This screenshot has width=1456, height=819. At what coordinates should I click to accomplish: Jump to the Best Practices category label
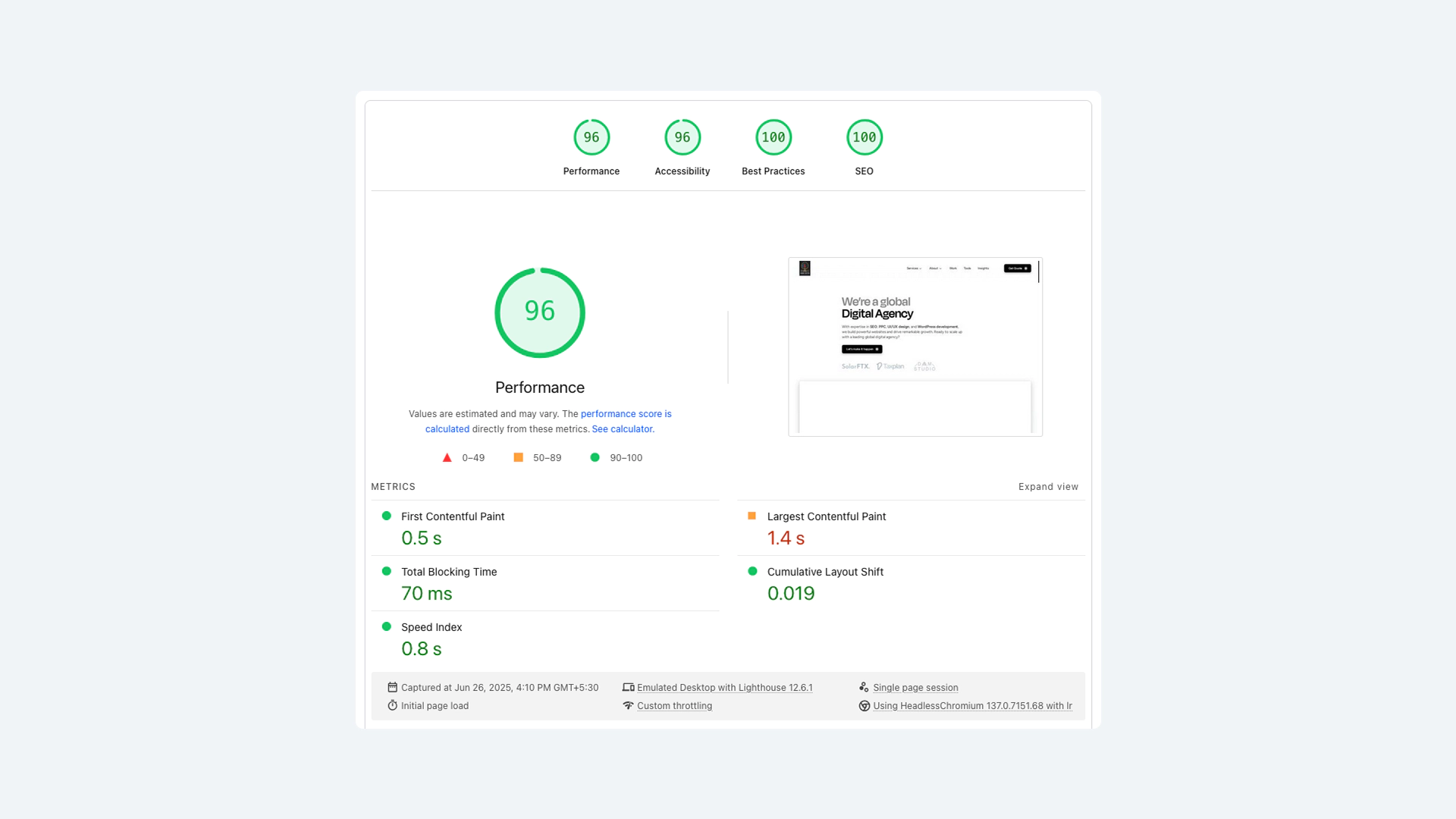(x=773, y=171)
